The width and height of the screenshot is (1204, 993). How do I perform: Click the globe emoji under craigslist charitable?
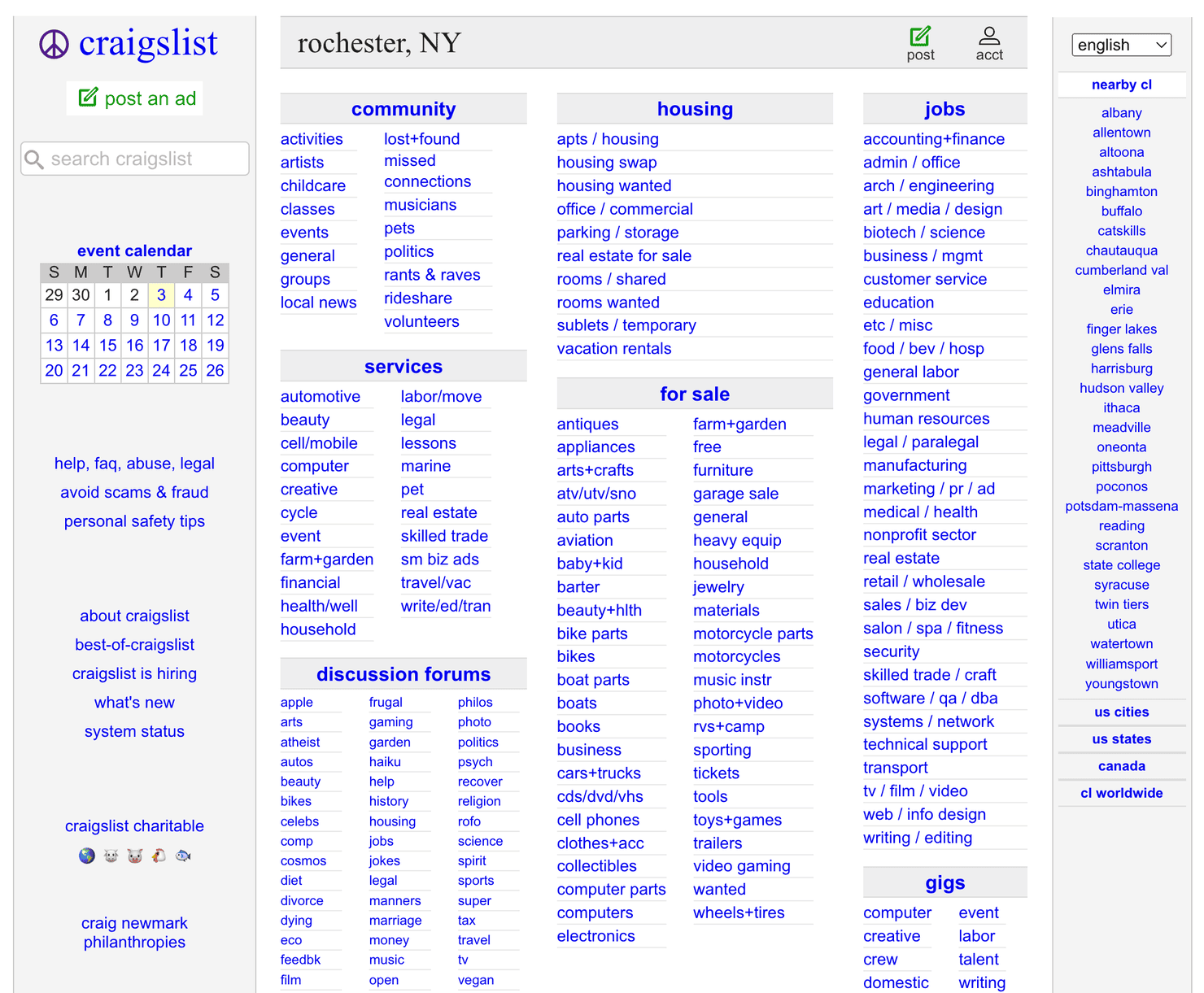pos(87,856)
